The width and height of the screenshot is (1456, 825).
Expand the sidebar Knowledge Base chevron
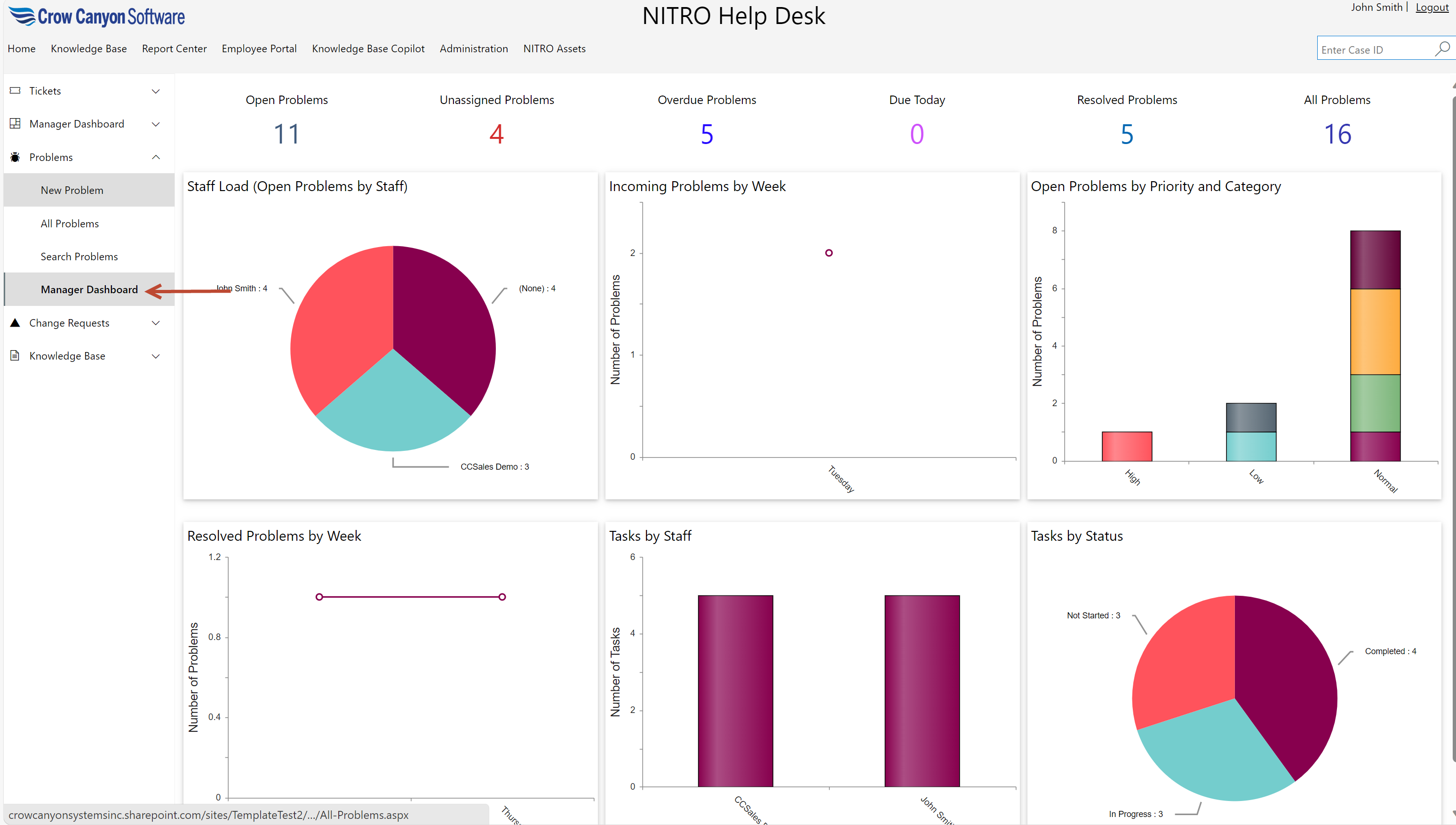tap(156, 356)
